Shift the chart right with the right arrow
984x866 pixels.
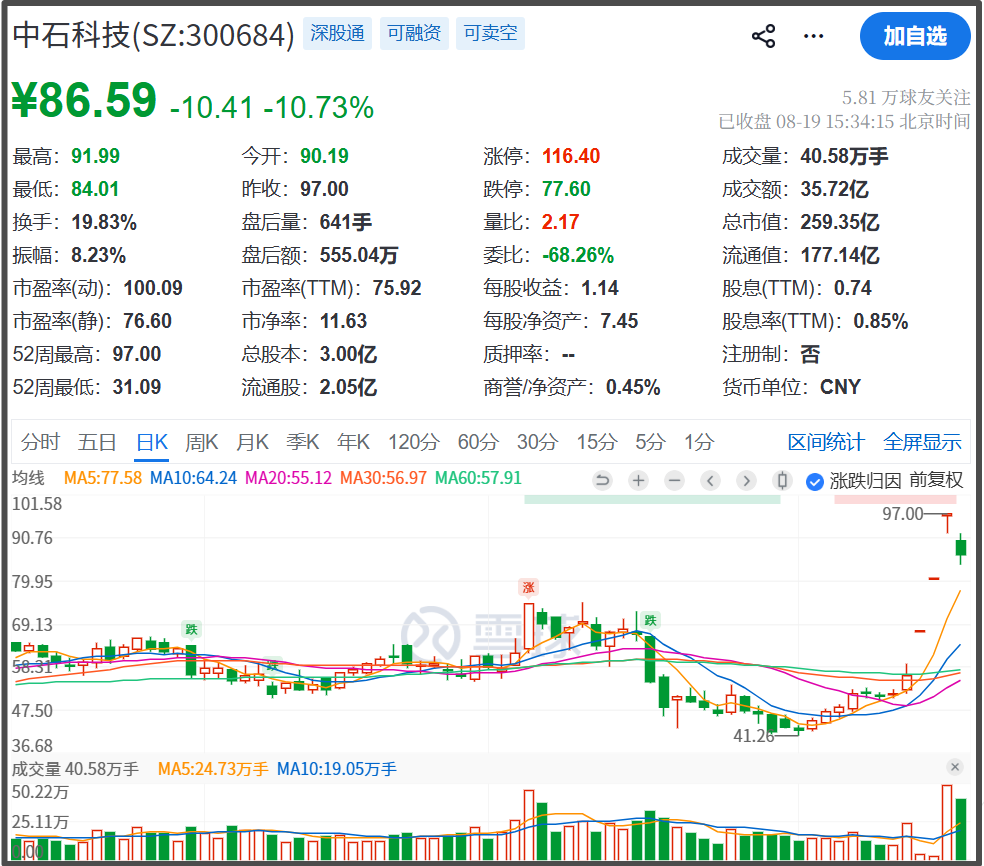pos(746,481)
